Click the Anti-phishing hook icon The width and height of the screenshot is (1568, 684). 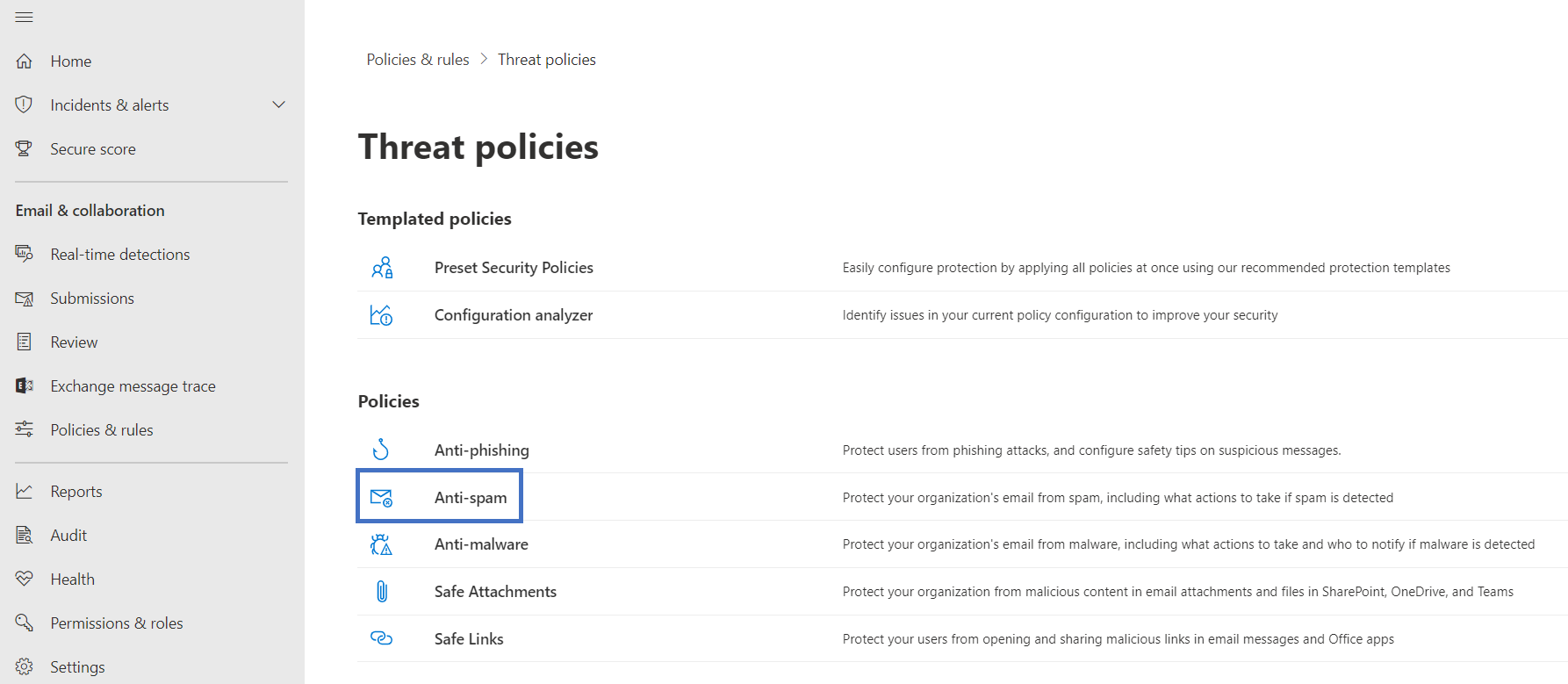(x=381, y=450)
